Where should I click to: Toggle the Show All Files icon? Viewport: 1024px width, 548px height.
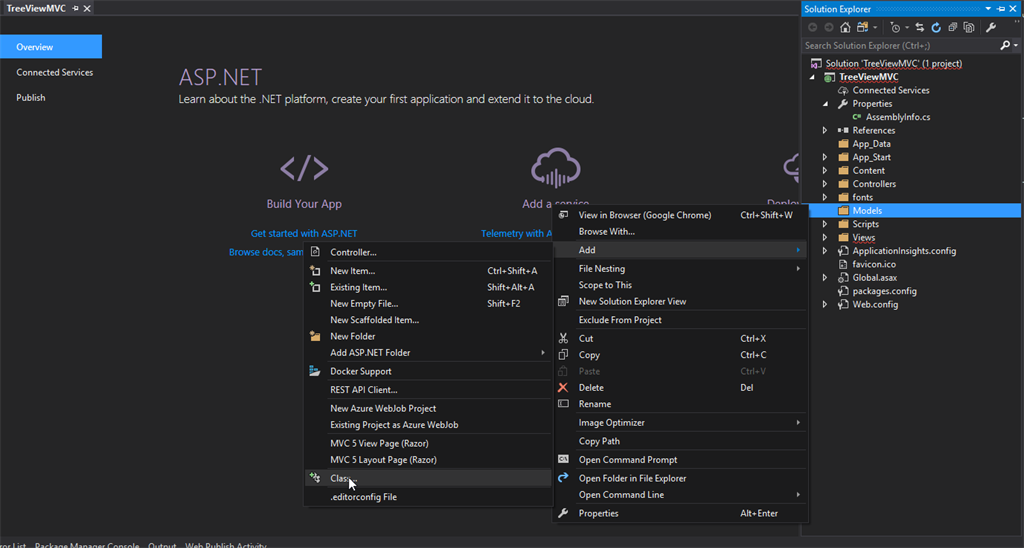click(x=969, y=27)
